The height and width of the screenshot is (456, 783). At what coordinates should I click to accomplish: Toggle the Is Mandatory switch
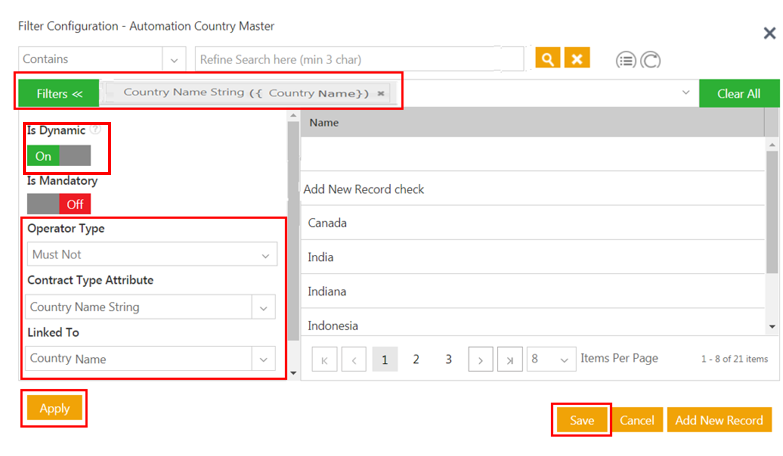[x=59, y=204]
